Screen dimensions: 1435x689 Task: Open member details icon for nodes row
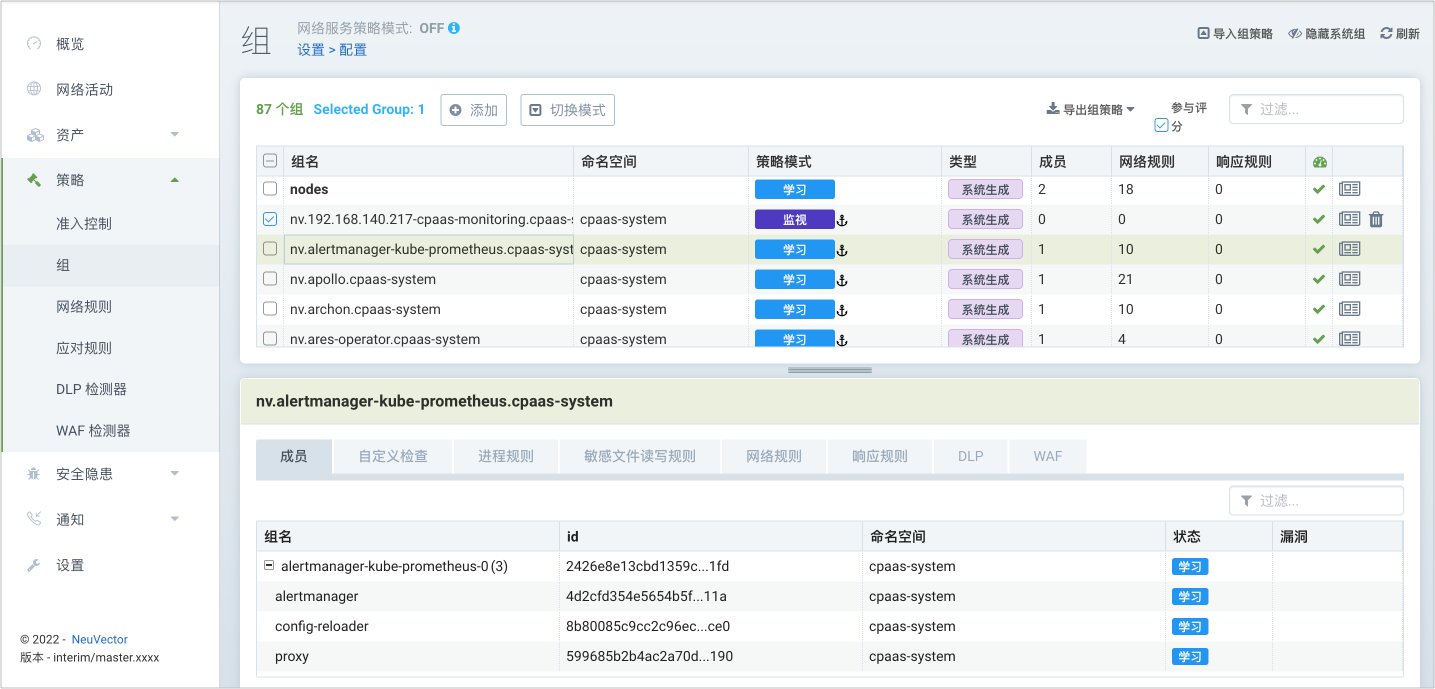(x=1349, y=189)
